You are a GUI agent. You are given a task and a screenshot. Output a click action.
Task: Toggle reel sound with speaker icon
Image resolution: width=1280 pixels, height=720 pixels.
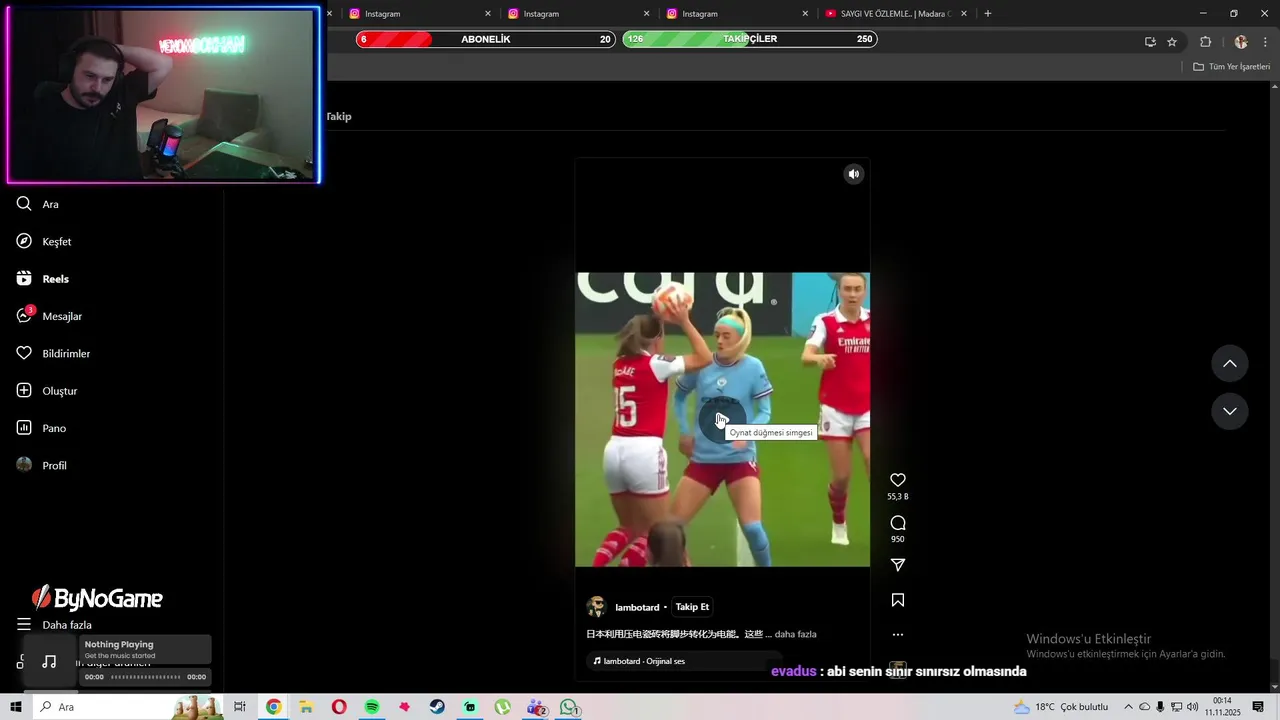coord(854,174)
